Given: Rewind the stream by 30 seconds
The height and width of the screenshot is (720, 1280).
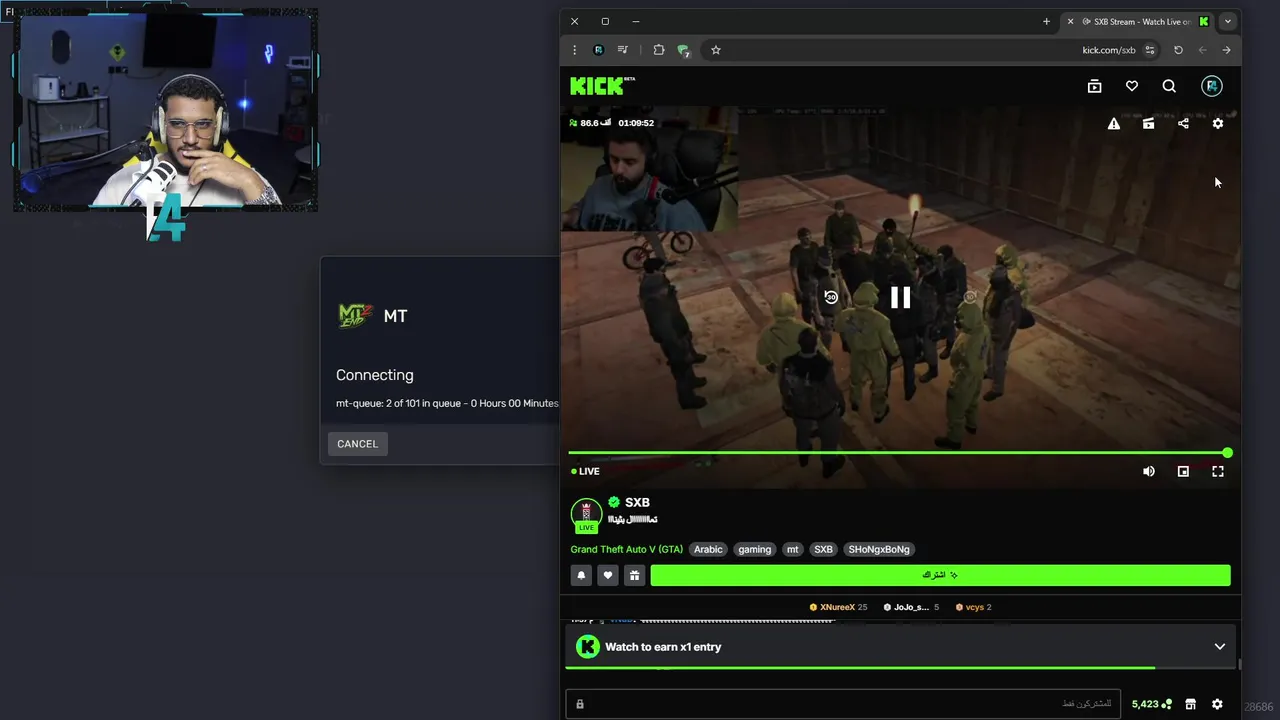Looking at the screenshot, I should coord(831,297).
